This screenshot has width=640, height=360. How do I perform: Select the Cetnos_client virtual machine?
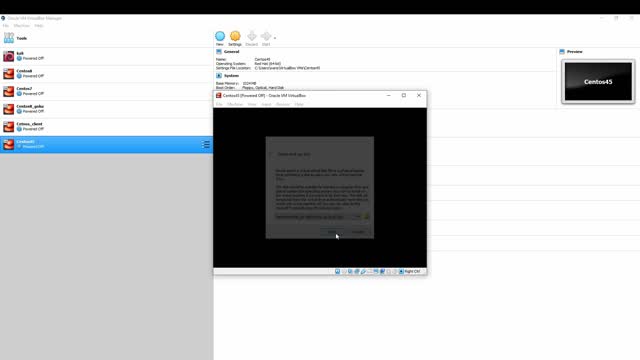coord(106,126)
